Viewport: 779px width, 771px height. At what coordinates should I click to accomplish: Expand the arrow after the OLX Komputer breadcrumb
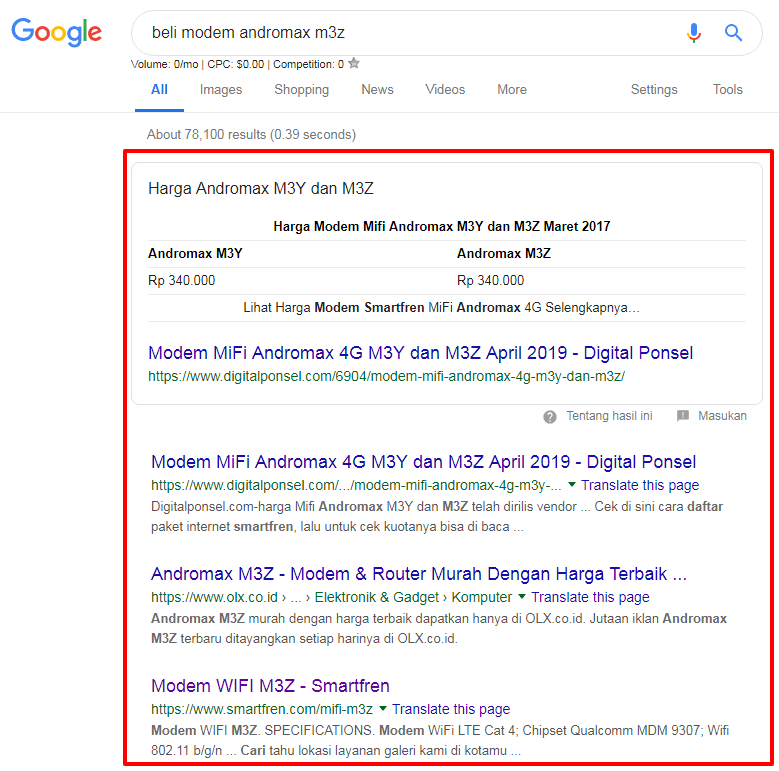pos(522,597)
